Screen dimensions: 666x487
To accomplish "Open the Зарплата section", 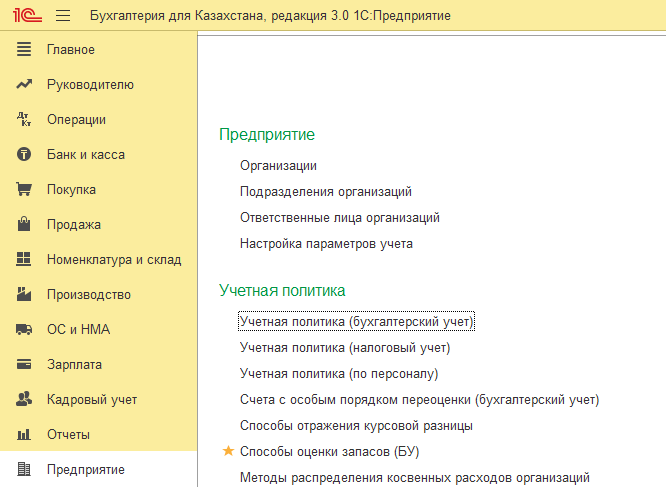I will 74,365.
